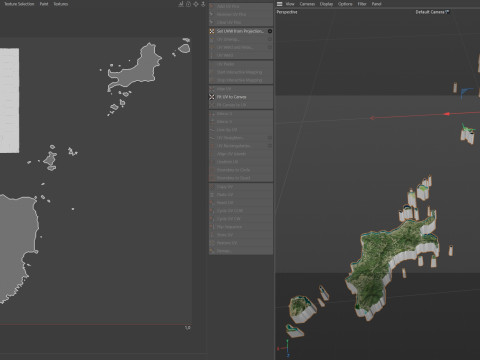Click the viewport hamburger menu icon
The width and height of the screenshot is (480, 360).
coord(280,4)
